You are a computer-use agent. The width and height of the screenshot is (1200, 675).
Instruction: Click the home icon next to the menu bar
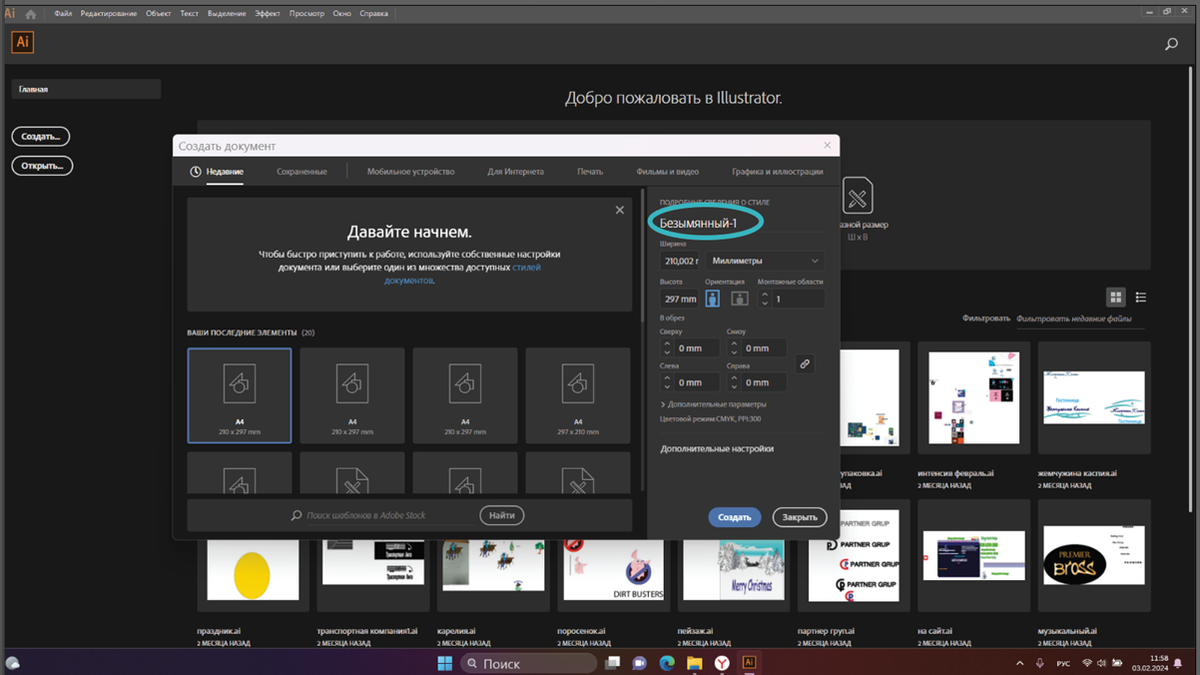pos(30,14)
